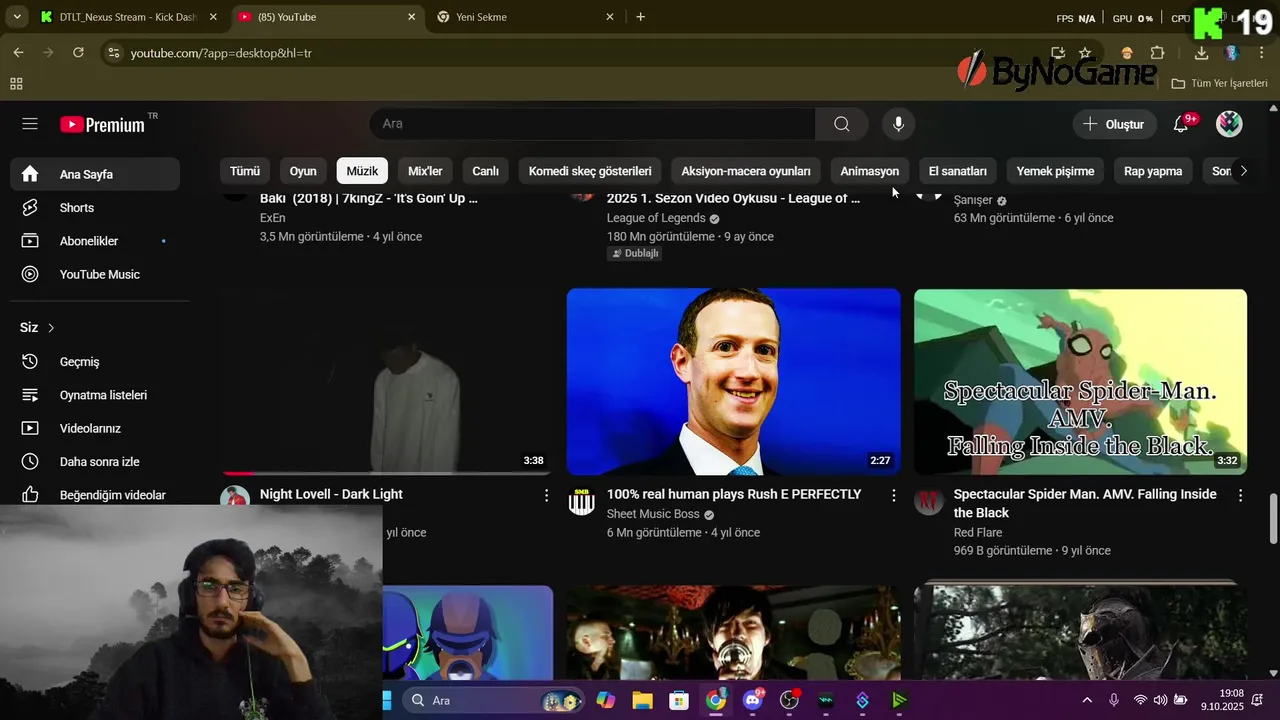Click the page vertical scrollbar thumb
Viewport: 1280px width, 720px height.
pyautogui.click(x=1273, y=518)
